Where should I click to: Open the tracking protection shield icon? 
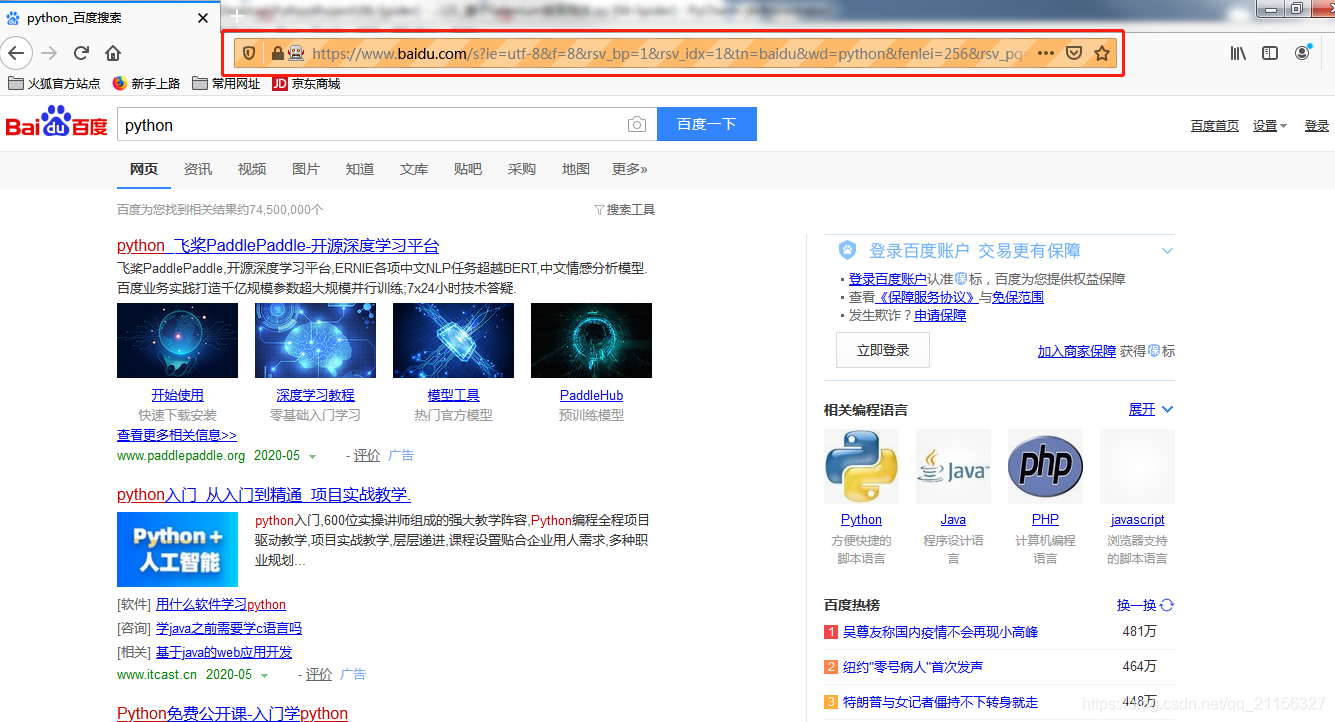[x=250, y=53]
